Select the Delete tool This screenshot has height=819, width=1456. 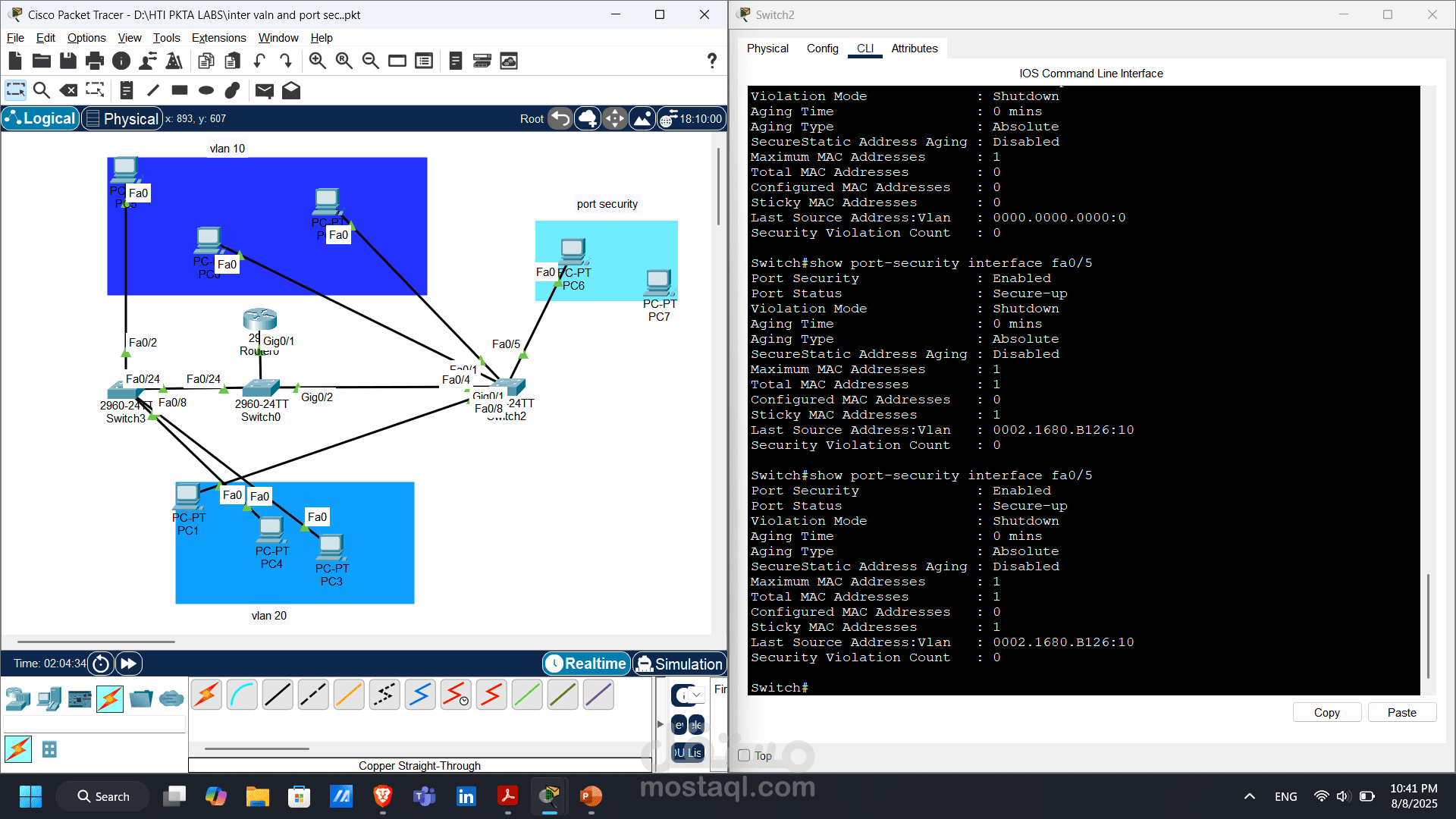[68, 90]
